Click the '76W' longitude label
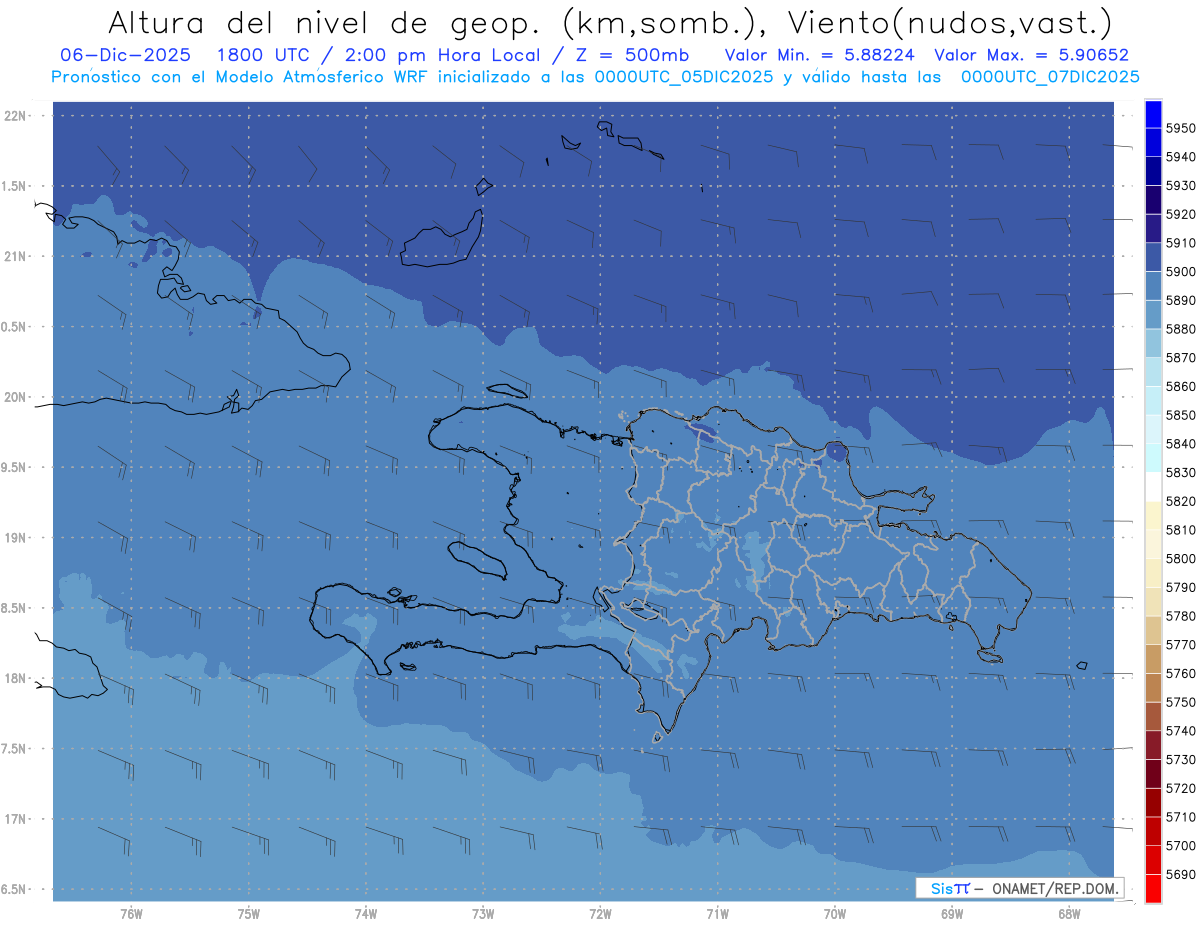 131,914
